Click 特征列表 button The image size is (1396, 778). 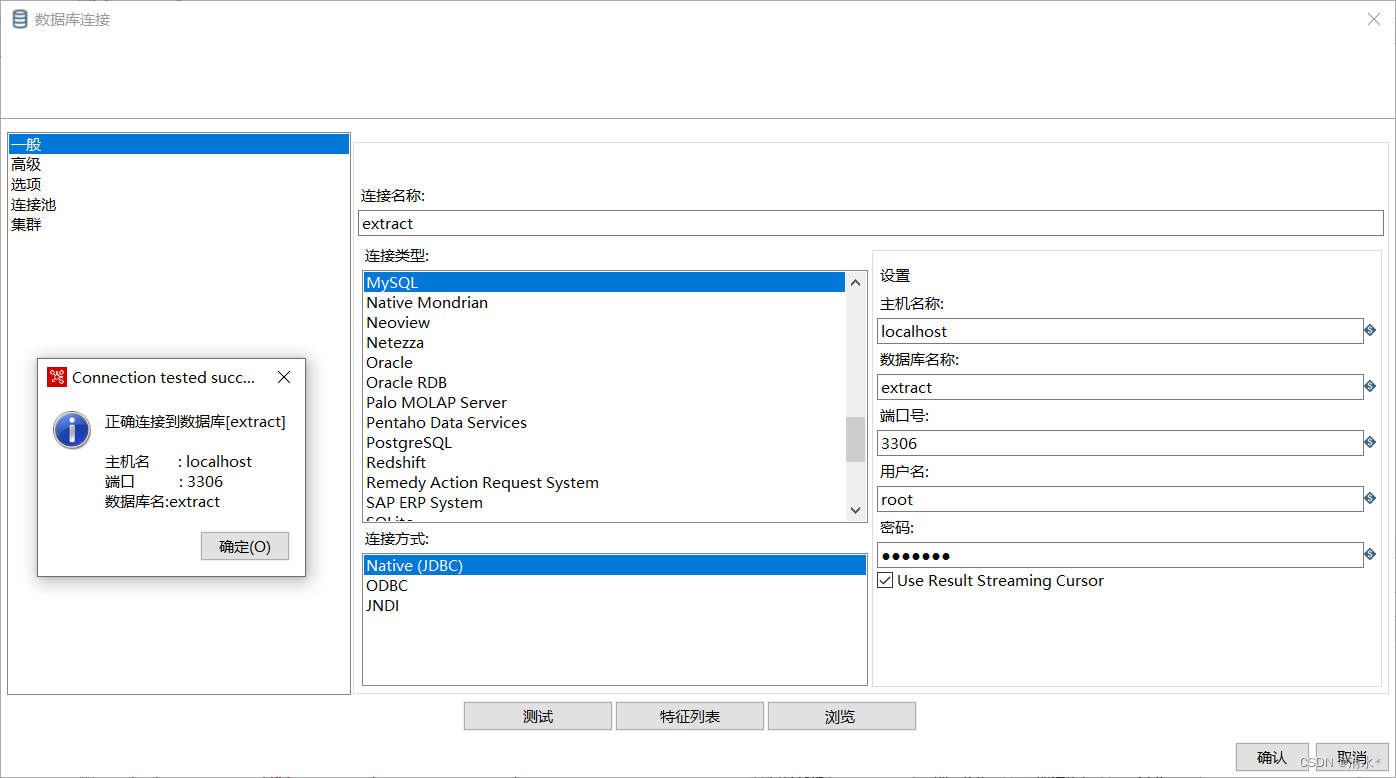pos(689,715)
